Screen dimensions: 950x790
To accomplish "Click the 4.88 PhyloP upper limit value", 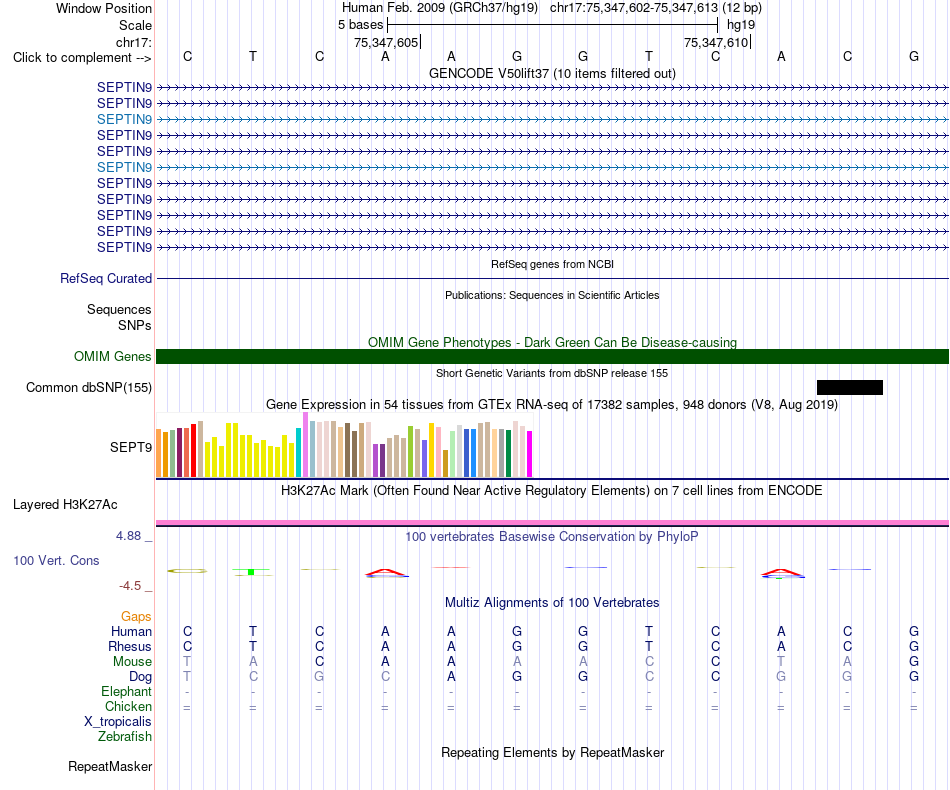I will 128,536.
